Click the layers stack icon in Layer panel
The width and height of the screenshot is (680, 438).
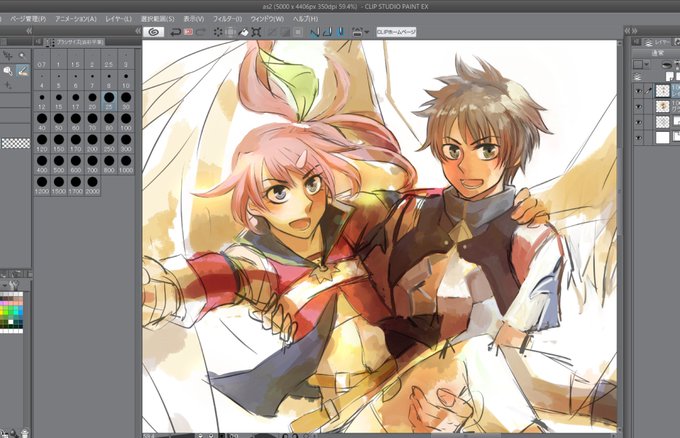pyautogui.click(x=638, y=77)
